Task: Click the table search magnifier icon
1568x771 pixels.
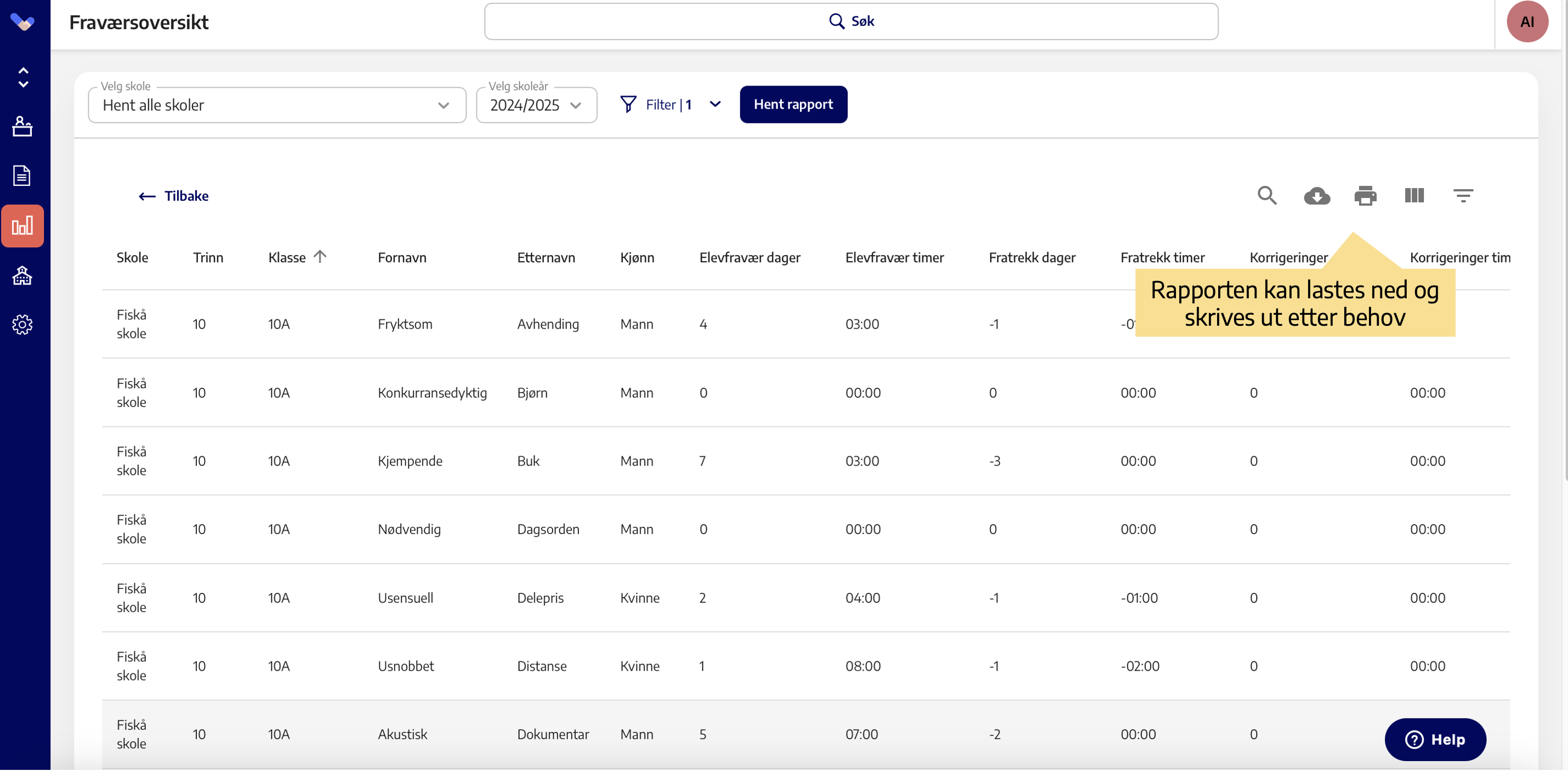Action: (1266, 195)
